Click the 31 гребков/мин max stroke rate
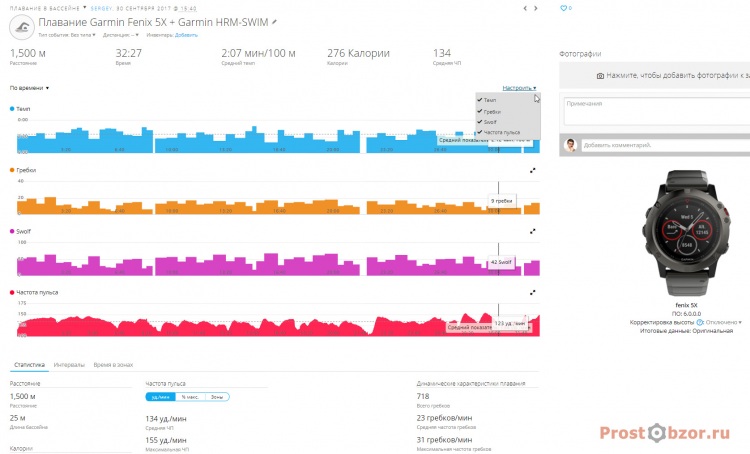The height and width of the screenshot is (454, 750). click(444, 440)
